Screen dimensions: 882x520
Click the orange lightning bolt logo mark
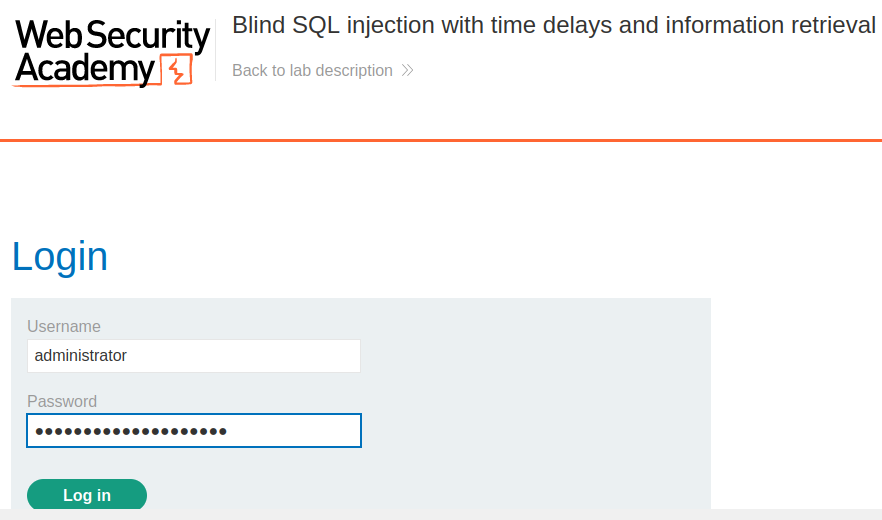177,70
